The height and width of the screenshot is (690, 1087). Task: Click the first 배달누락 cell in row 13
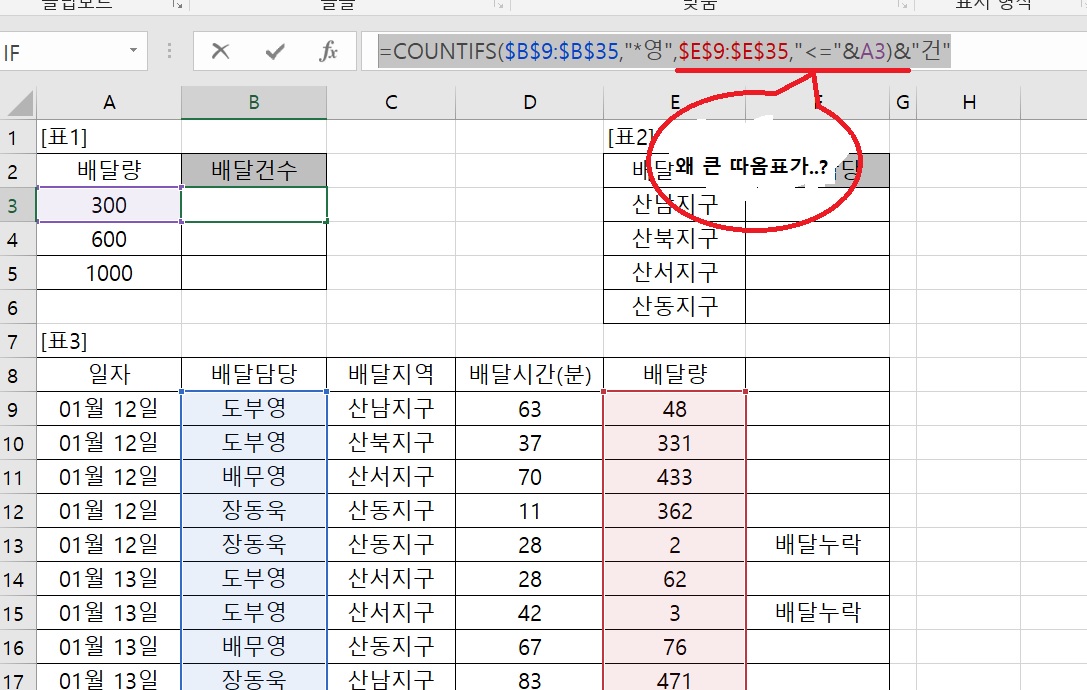817,545
